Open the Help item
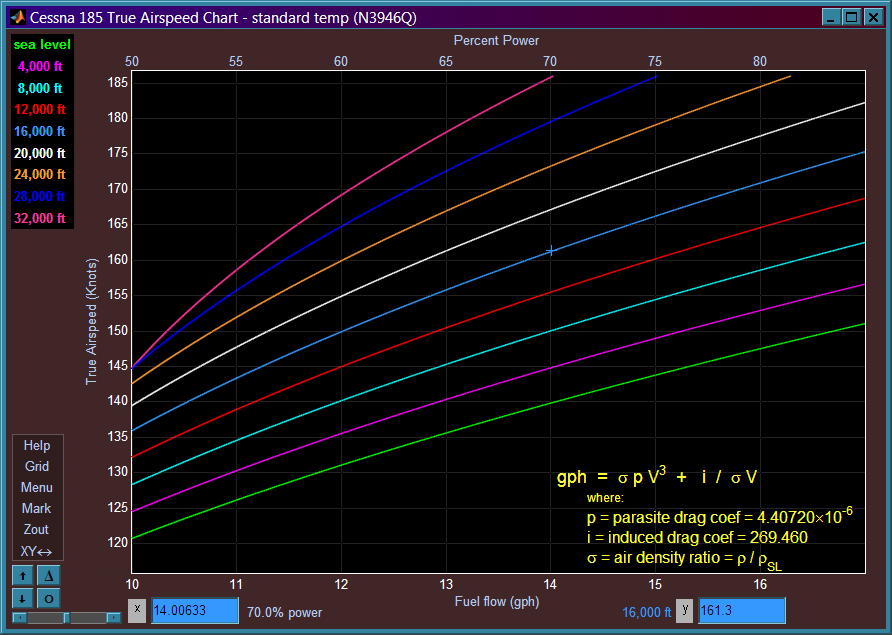This screenshot has height=635, width=892. click(x=36, y=446)
